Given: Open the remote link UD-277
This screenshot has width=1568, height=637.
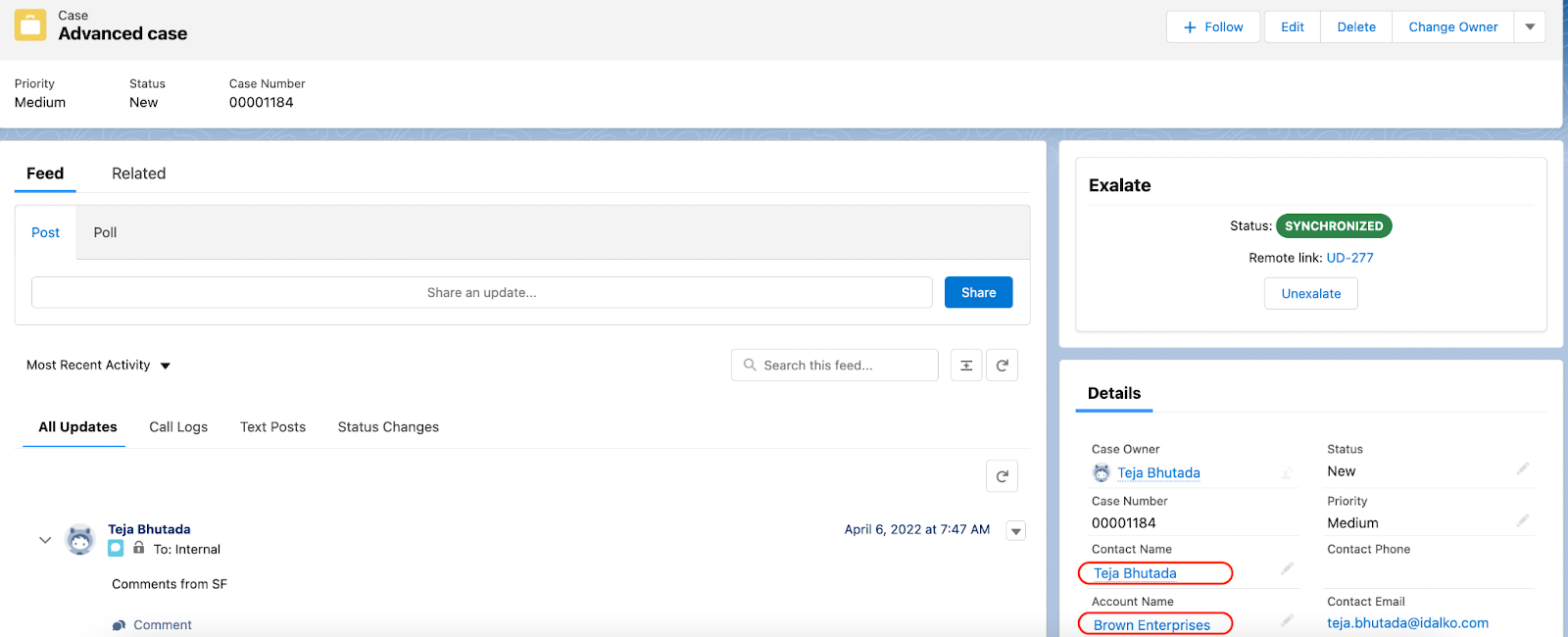Looking at the screenshot, I should [x=1349, y=258].
